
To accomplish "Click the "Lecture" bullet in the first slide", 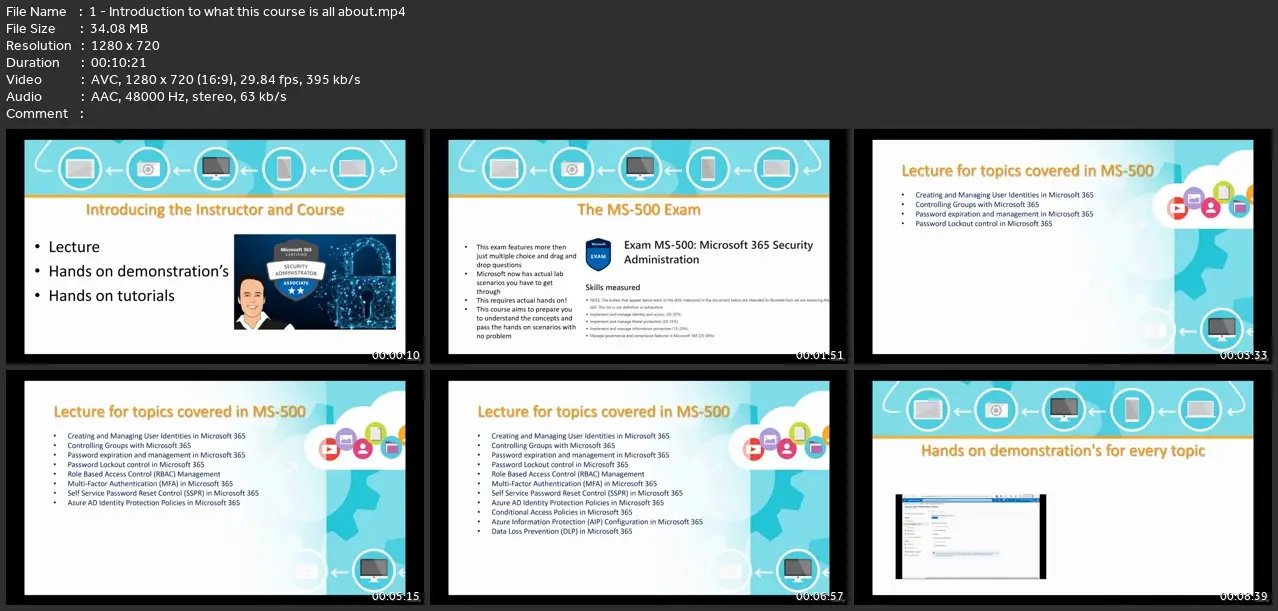I will tap(74, 247).
